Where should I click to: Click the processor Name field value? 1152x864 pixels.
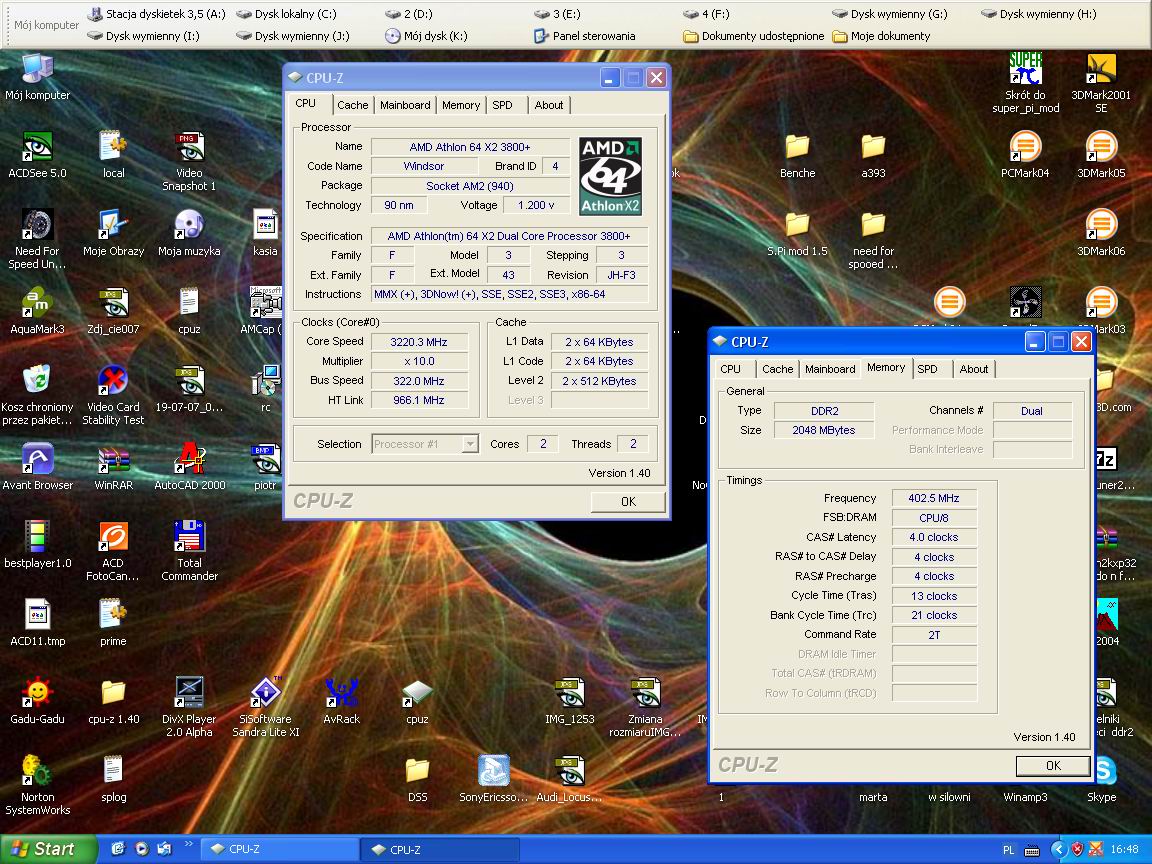coord(470,147)
